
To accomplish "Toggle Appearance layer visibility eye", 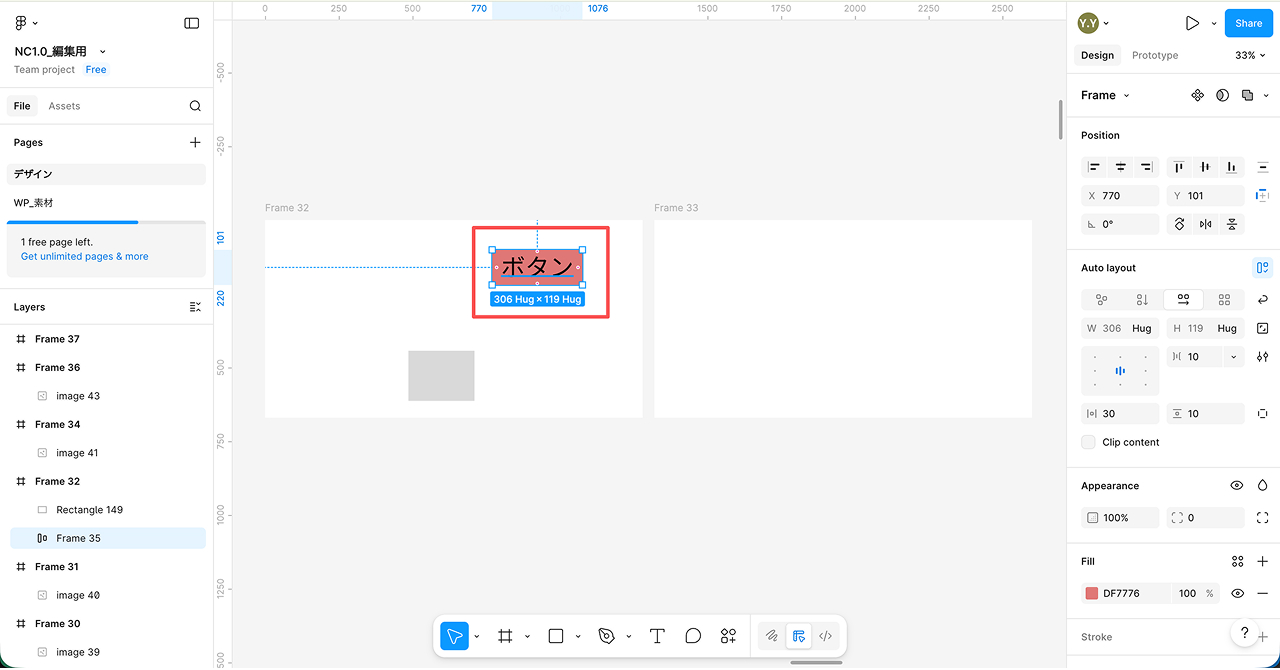I will (x=1237, y=486).
